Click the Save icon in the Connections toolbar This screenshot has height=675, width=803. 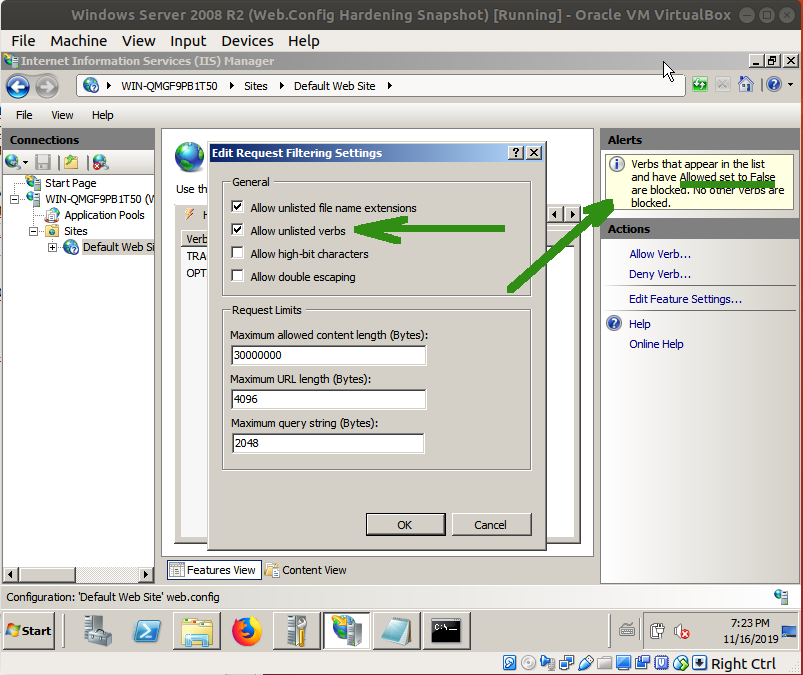click(43, 162)
